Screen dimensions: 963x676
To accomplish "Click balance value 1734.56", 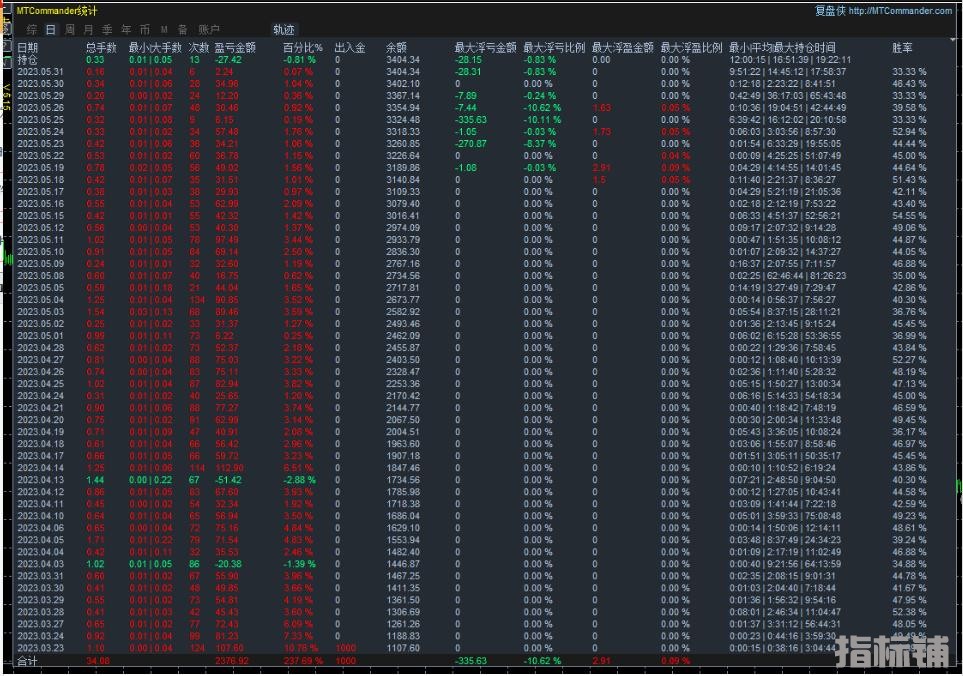I will point(404,480).
